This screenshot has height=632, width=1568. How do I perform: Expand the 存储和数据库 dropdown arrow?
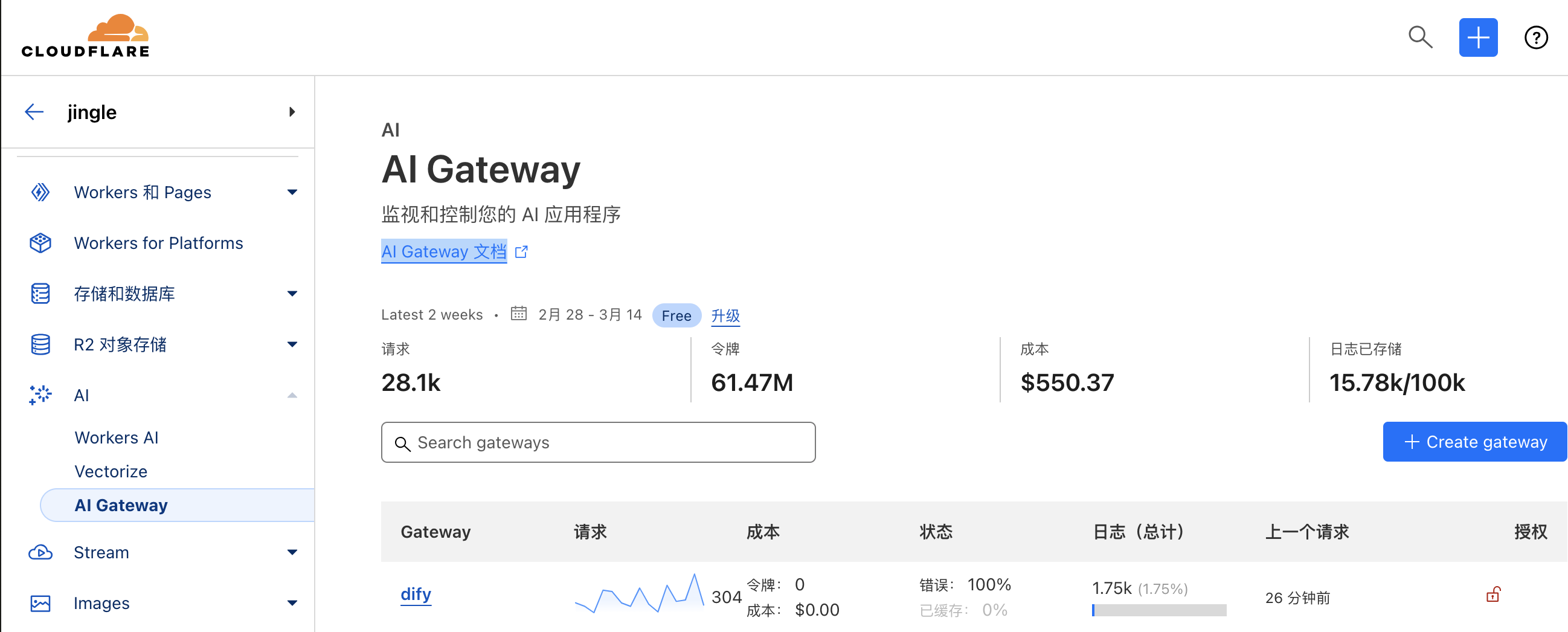point(292,294)
